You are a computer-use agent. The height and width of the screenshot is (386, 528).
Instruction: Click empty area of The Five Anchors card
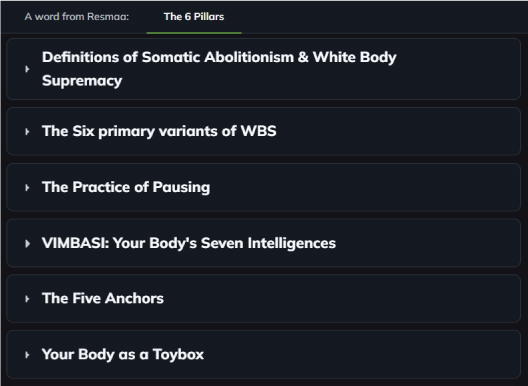point(337,299)
